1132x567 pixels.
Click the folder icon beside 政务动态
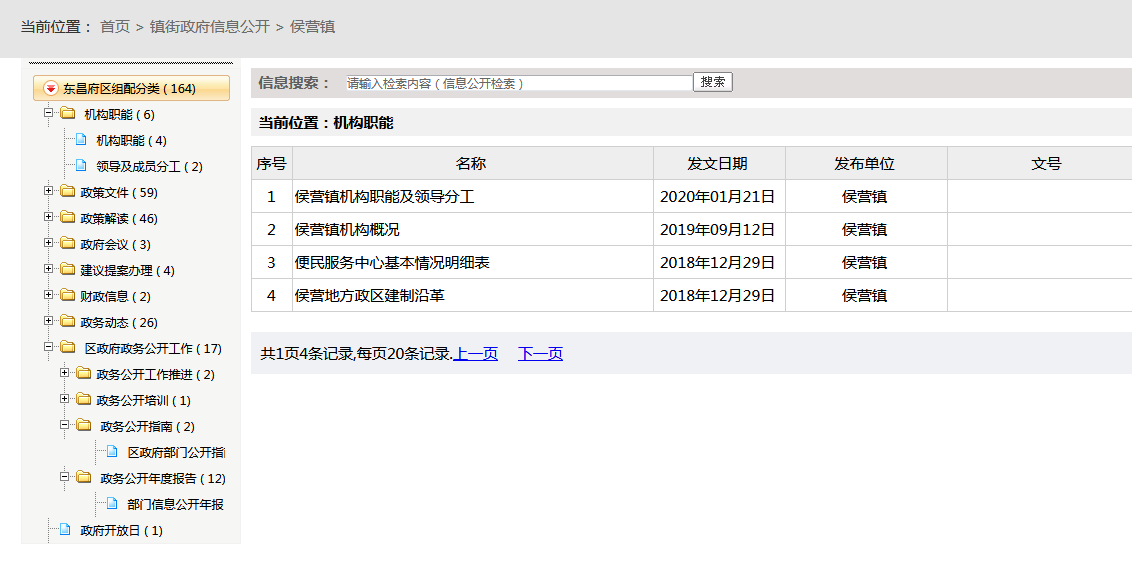pos(67,322)
